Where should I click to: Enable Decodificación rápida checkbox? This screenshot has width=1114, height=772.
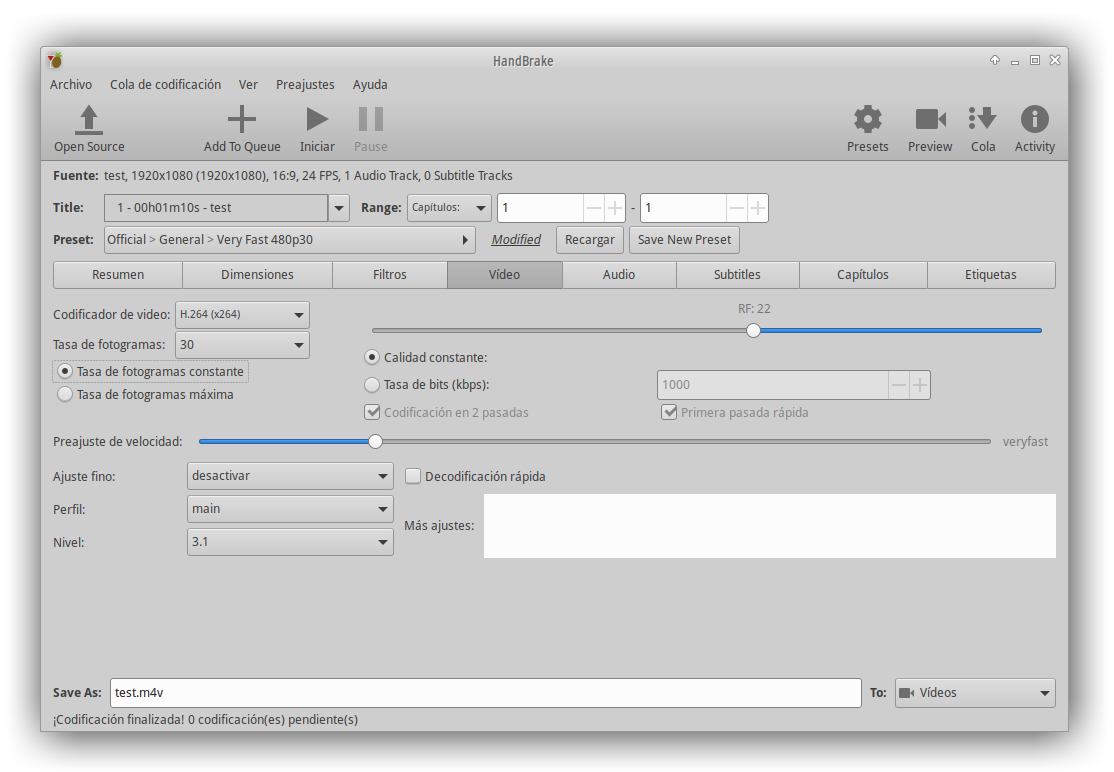point(413,477)
